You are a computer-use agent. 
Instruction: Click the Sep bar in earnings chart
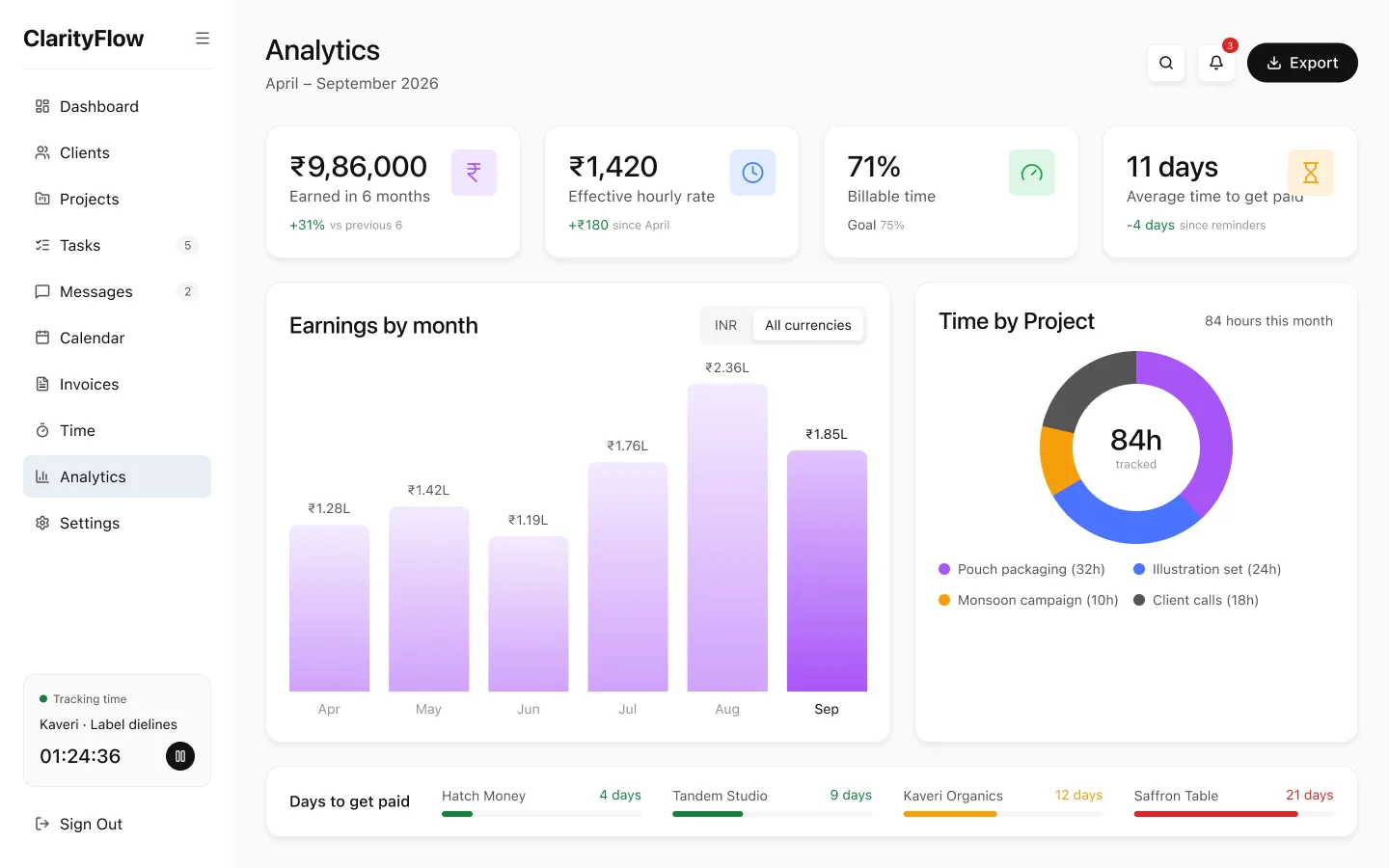tap(827, 571)
